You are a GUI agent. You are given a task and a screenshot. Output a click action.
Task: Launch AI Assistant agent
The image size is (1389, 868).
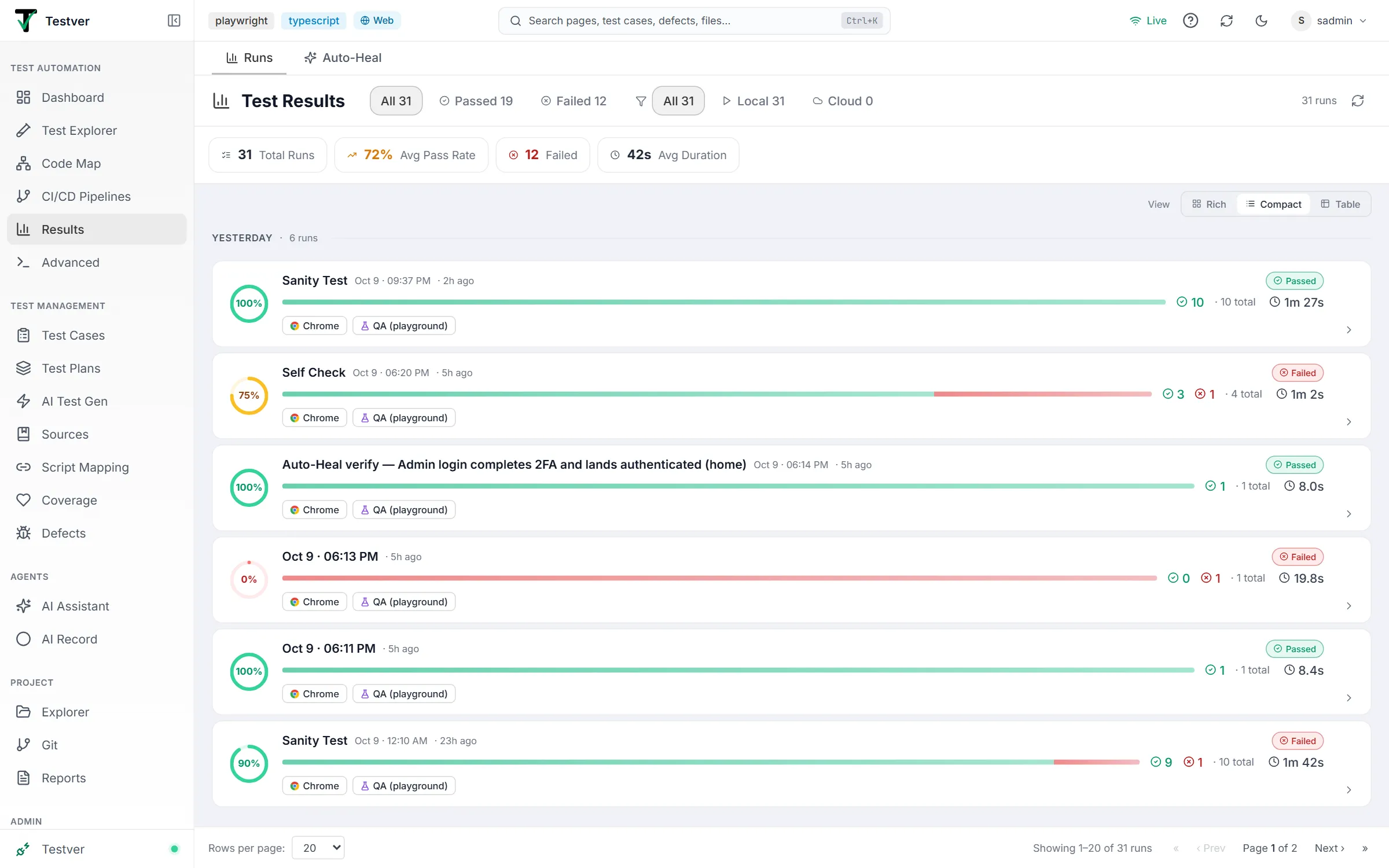point(97,606)
